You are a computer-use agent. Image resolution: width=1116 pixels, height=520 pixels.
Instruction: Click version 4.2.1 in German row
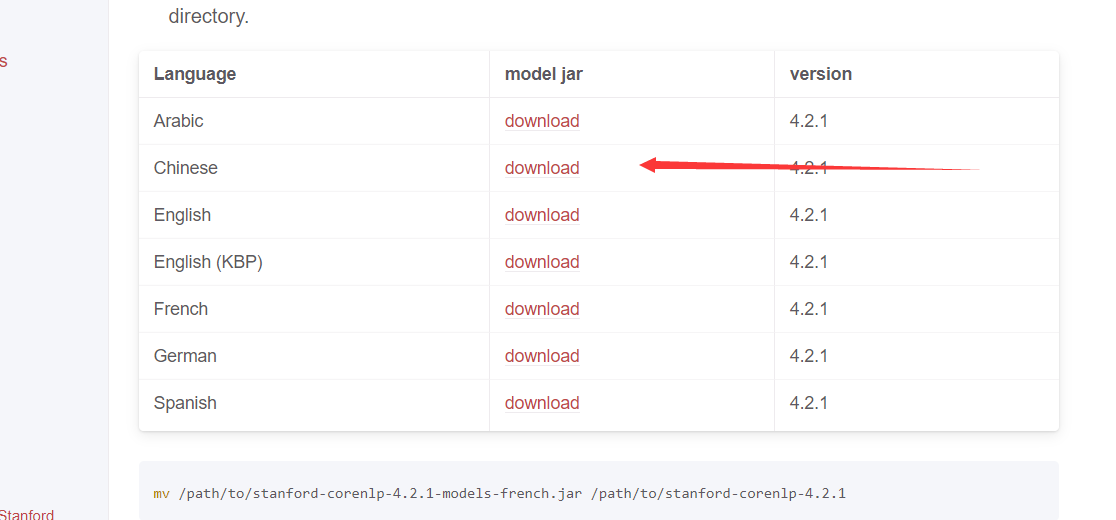click(808, 356)
